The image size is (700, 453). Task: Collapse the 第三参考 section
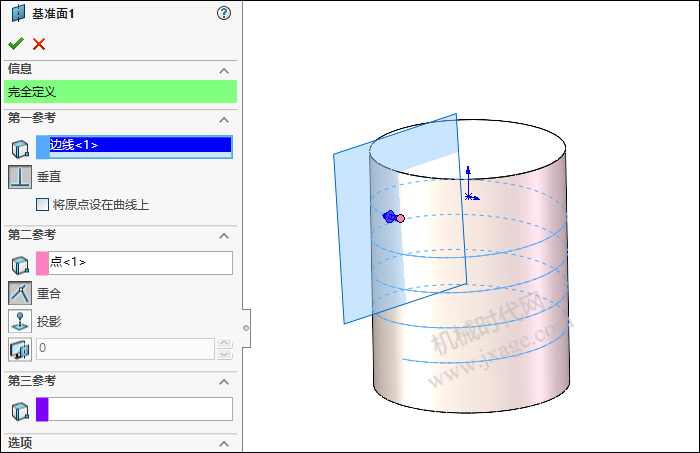[224, 382]
